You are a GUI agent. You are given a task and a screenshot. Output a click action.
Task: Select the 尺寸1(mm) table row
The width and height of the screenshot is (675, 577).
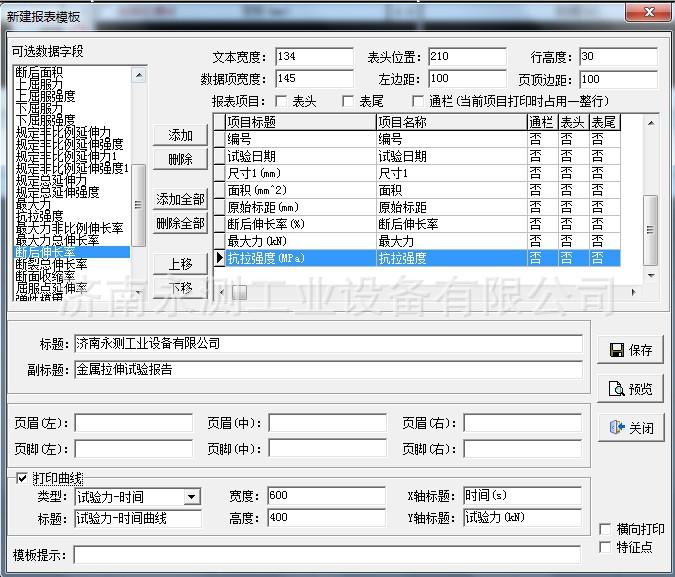[x=417, y=173]
